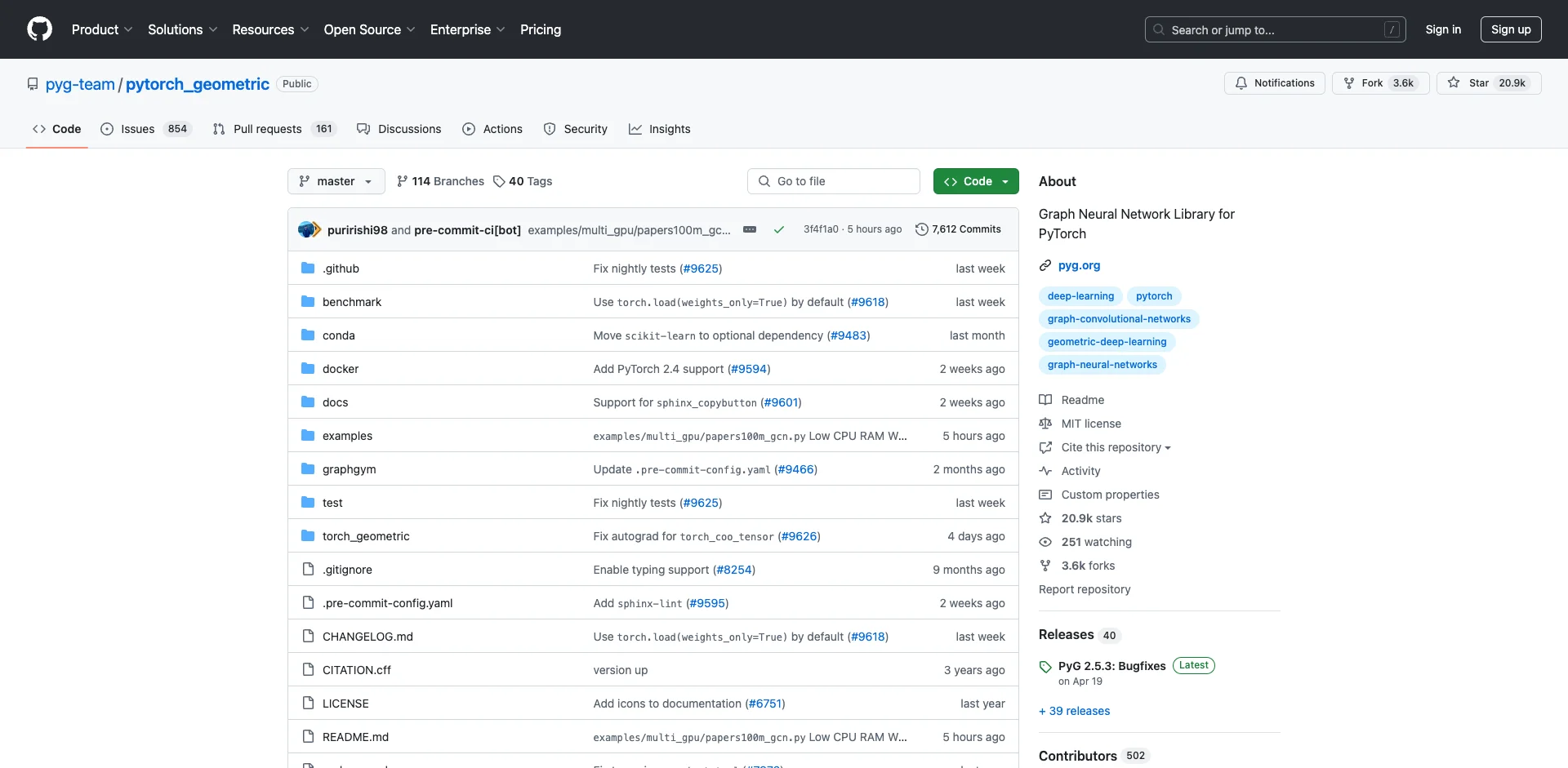Click the search magnifier icon in header

tap(1159, 29)
